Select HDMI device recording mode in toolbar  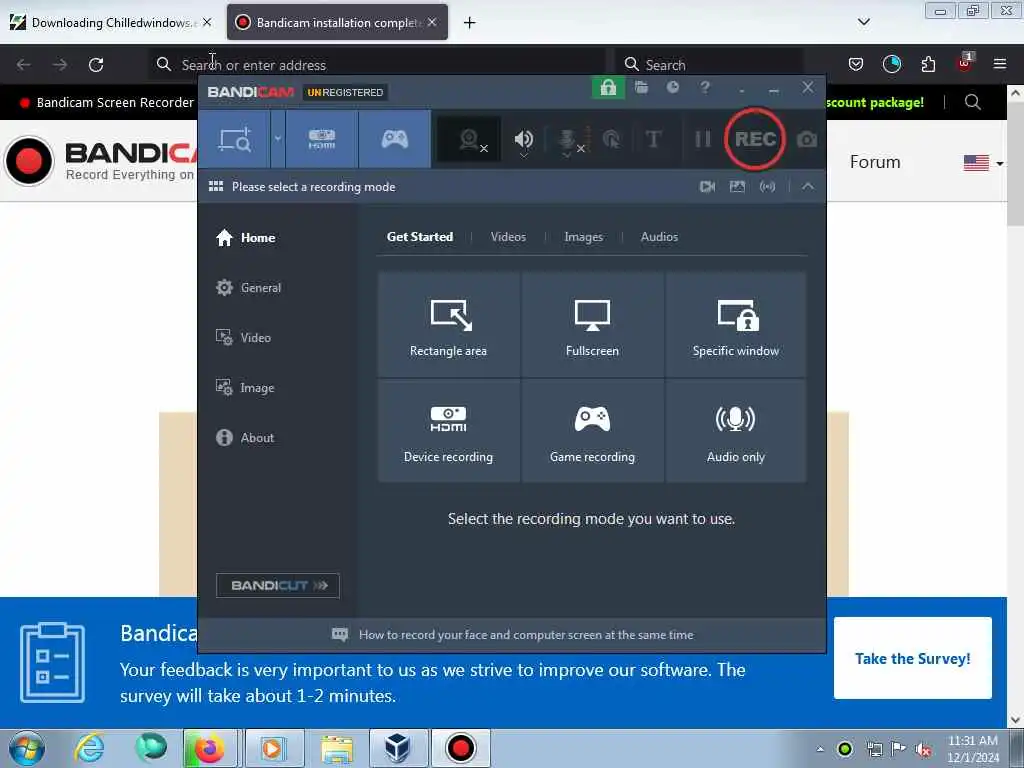(x=322, y=139)
